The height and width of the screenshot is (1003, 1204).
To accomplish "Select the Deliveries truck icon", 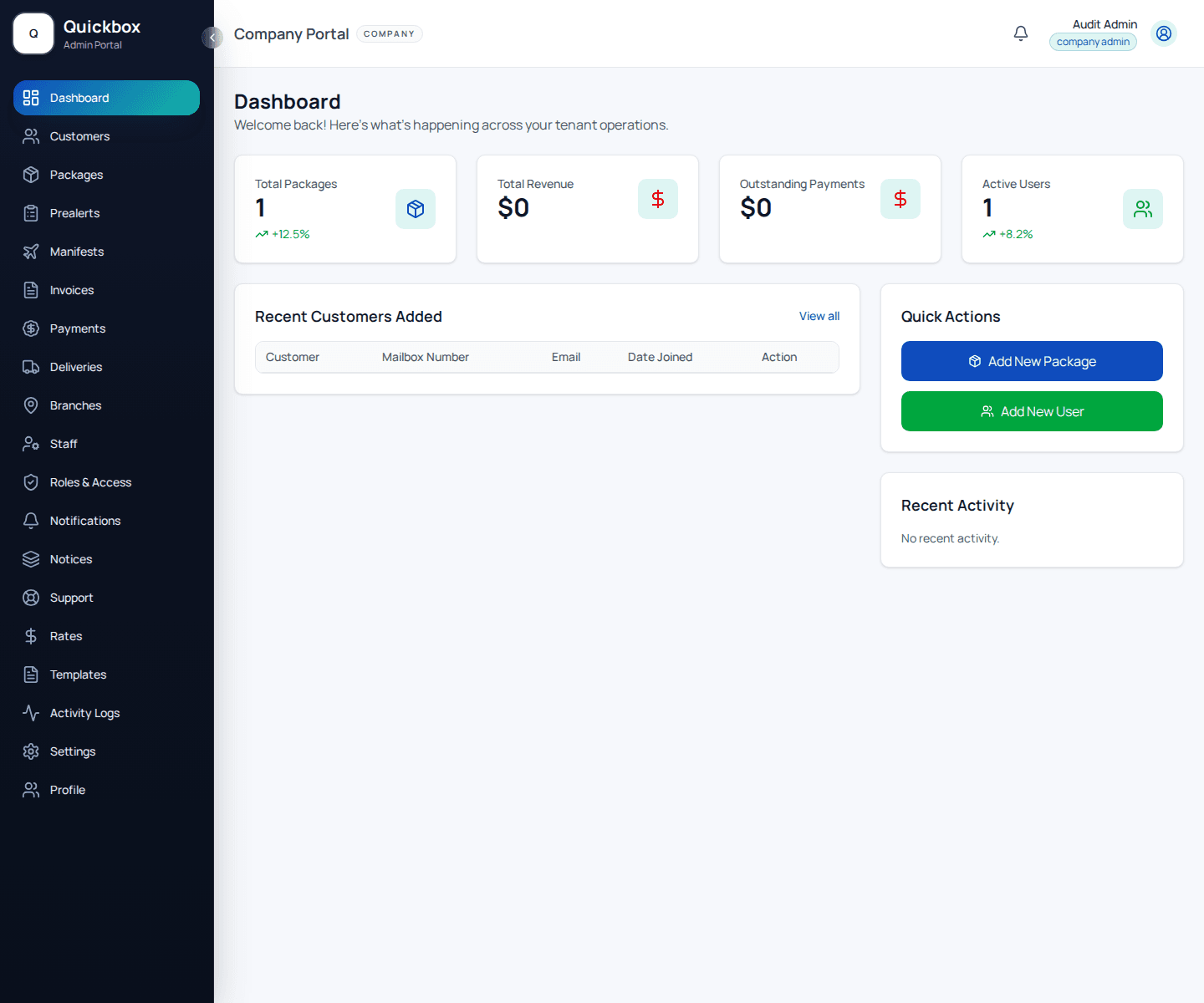I will (x=31, y=367).
